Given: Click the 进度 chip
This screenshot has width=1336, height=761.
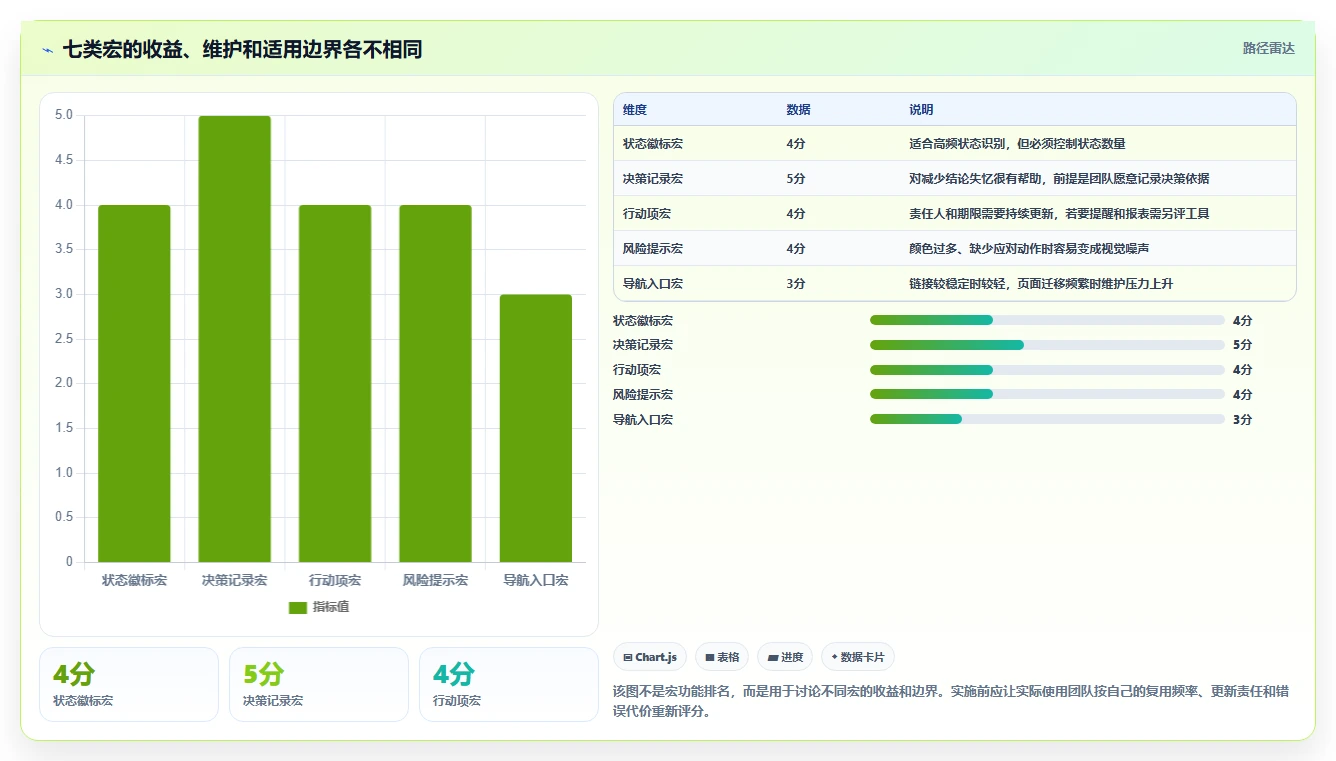Looking at the screenshot, I should 785,657.
